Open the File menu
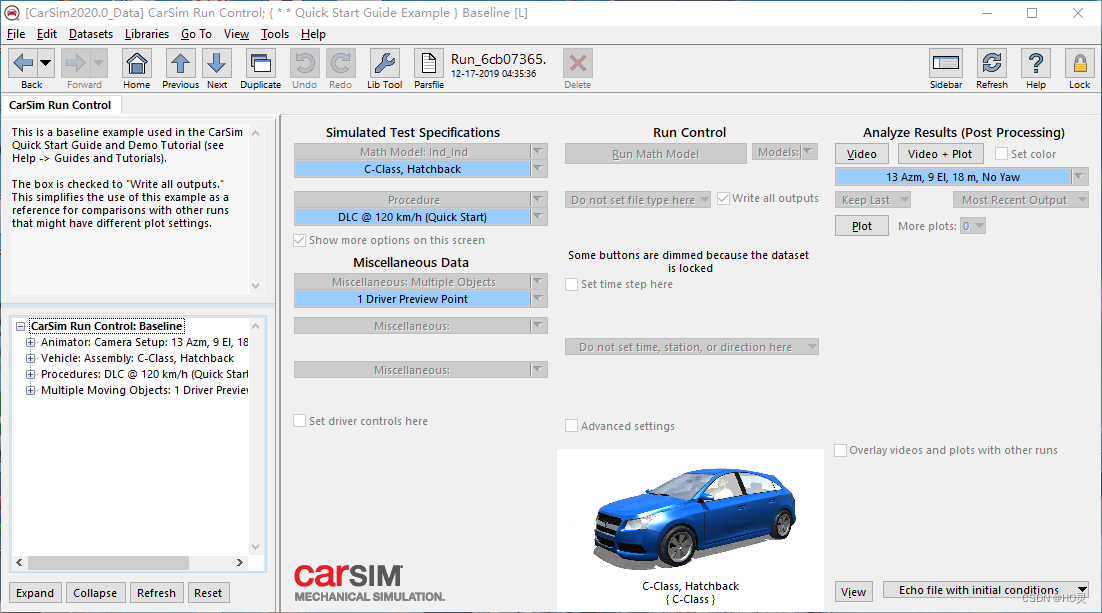The width and height of the screenshot is (1102, 613). click(x=15, y=34)
